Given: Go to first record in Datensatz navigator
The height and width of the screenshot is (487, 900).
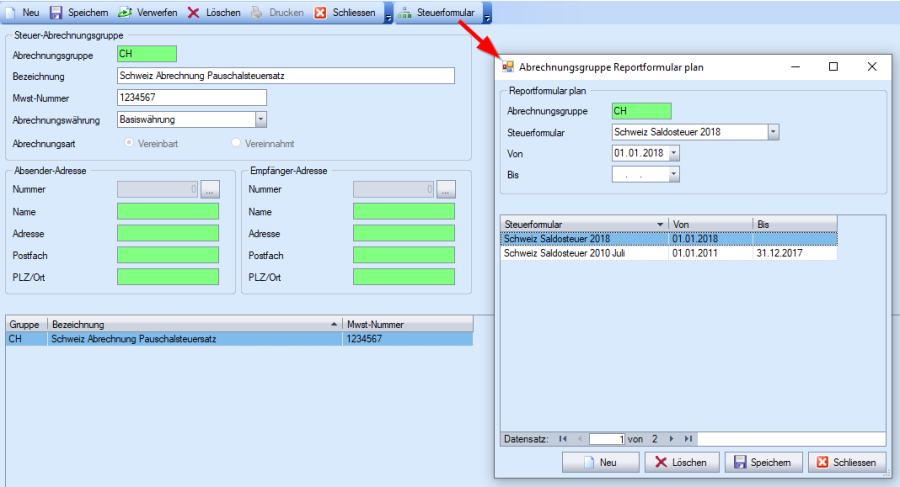Looking at the screenshot, I should coord(562,439).
